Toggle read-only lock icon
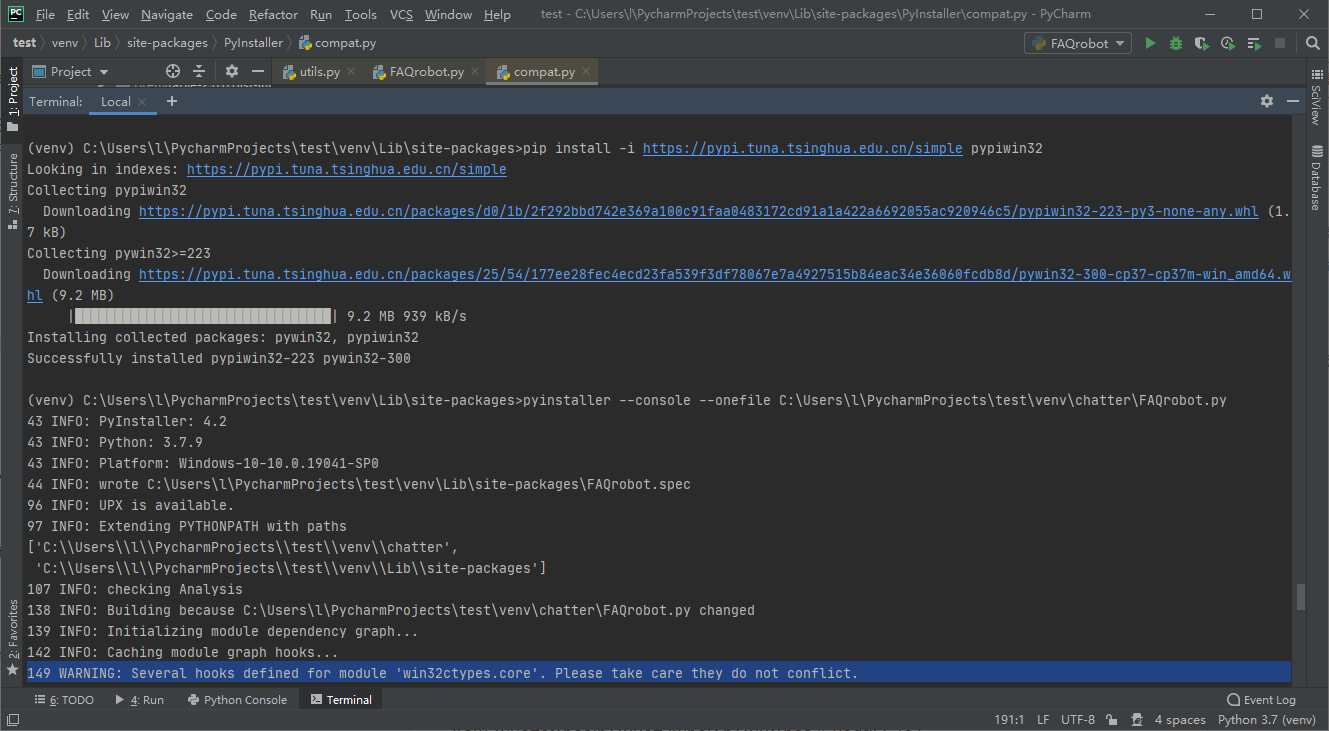The height and width of the screenshot is (731, 1329). click(1112, 720)
